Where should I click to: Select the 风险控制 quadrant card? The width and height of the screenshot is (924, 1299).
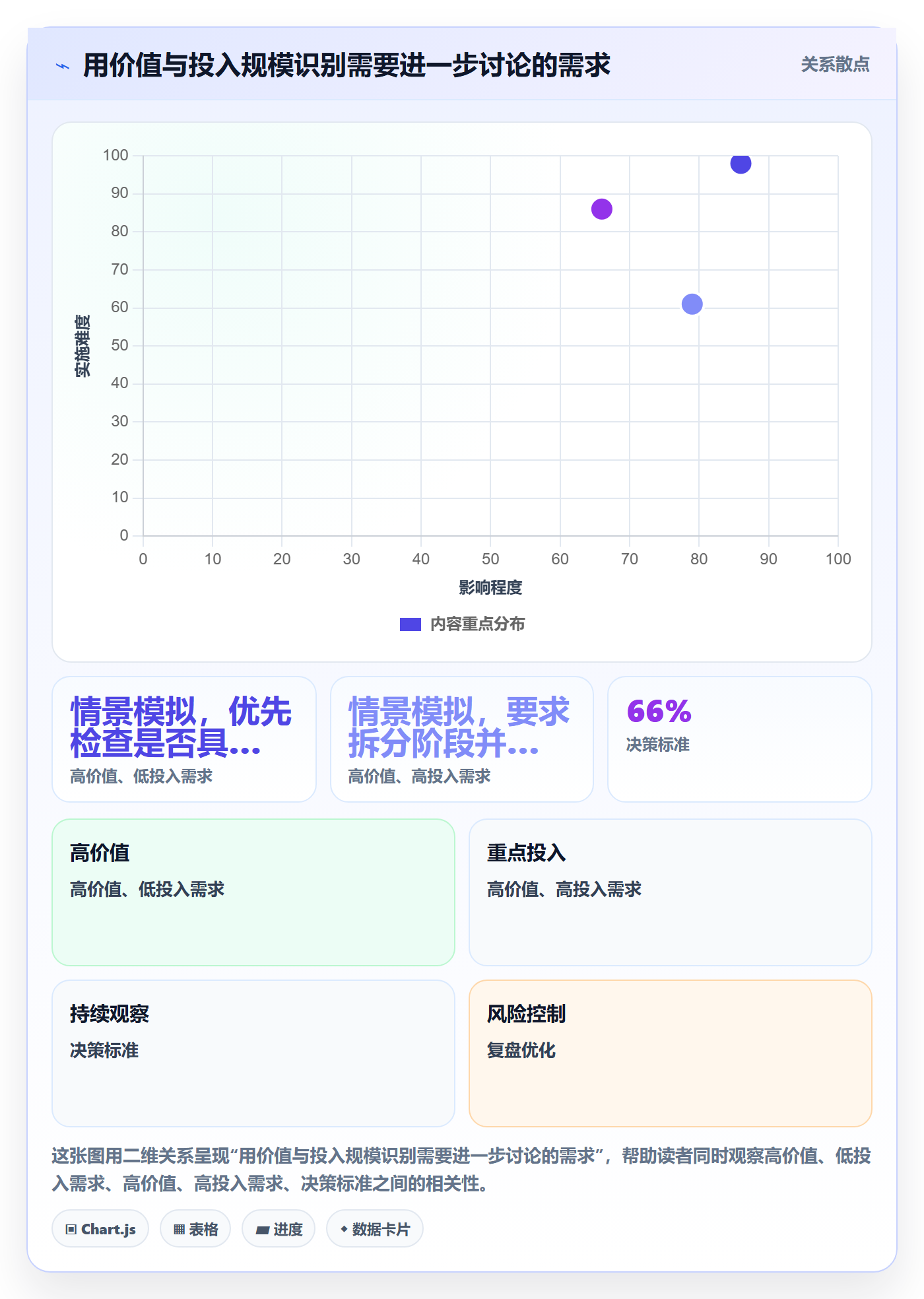tap(671, 1053)
